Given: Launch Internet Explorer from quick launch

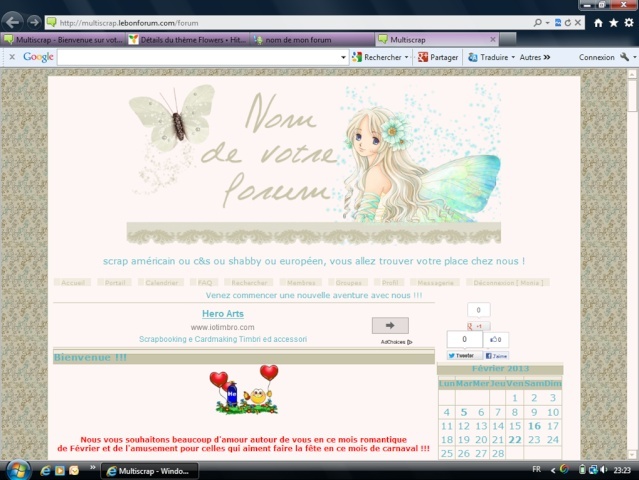Looking at the screenshot, I should [x=45, y=471].
